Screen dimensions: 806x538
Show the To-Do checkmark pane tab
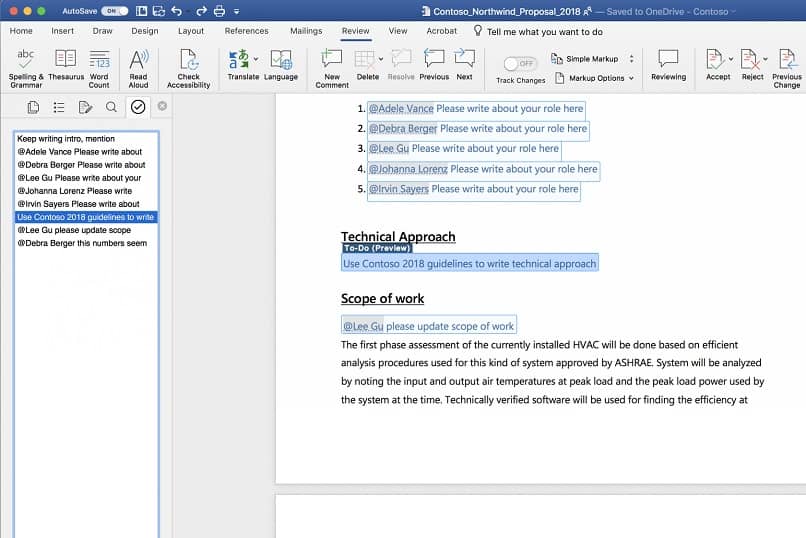coord(138,107)
